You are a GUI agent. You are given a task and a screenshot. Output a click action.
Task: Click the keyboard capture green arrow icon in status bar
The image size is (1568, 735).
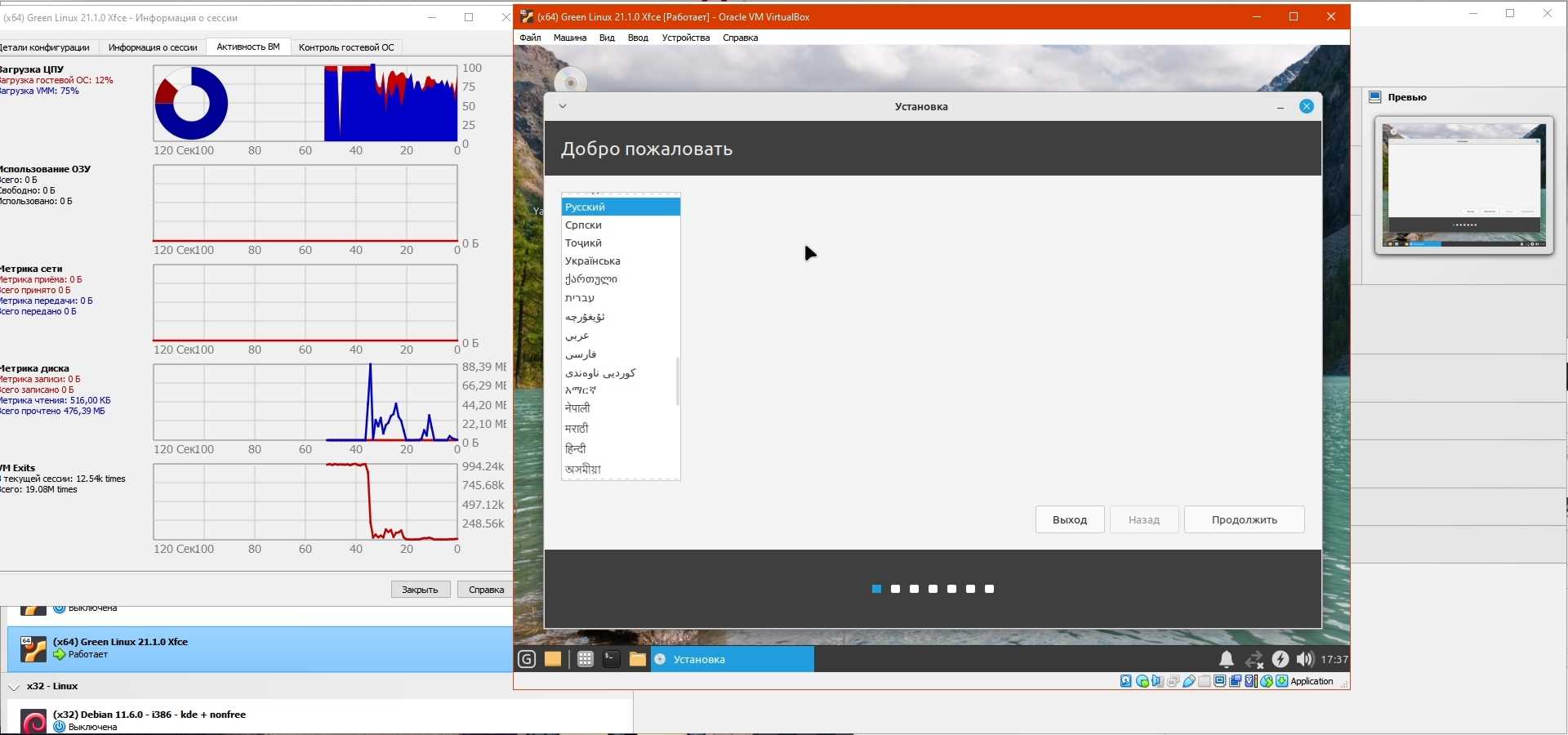click(1281, 681)
